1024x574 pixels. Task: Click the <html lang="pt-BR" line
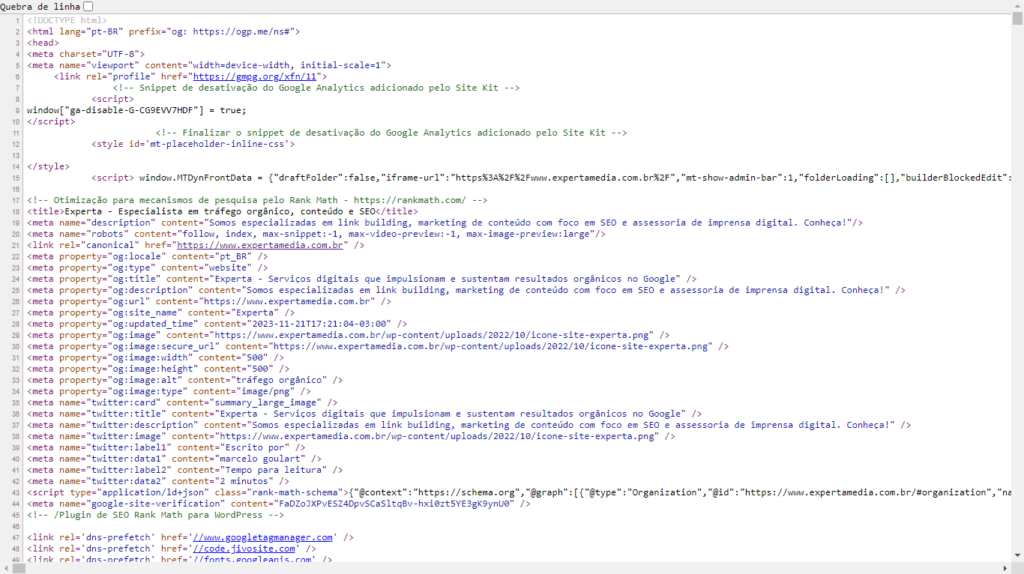(163, 31)
